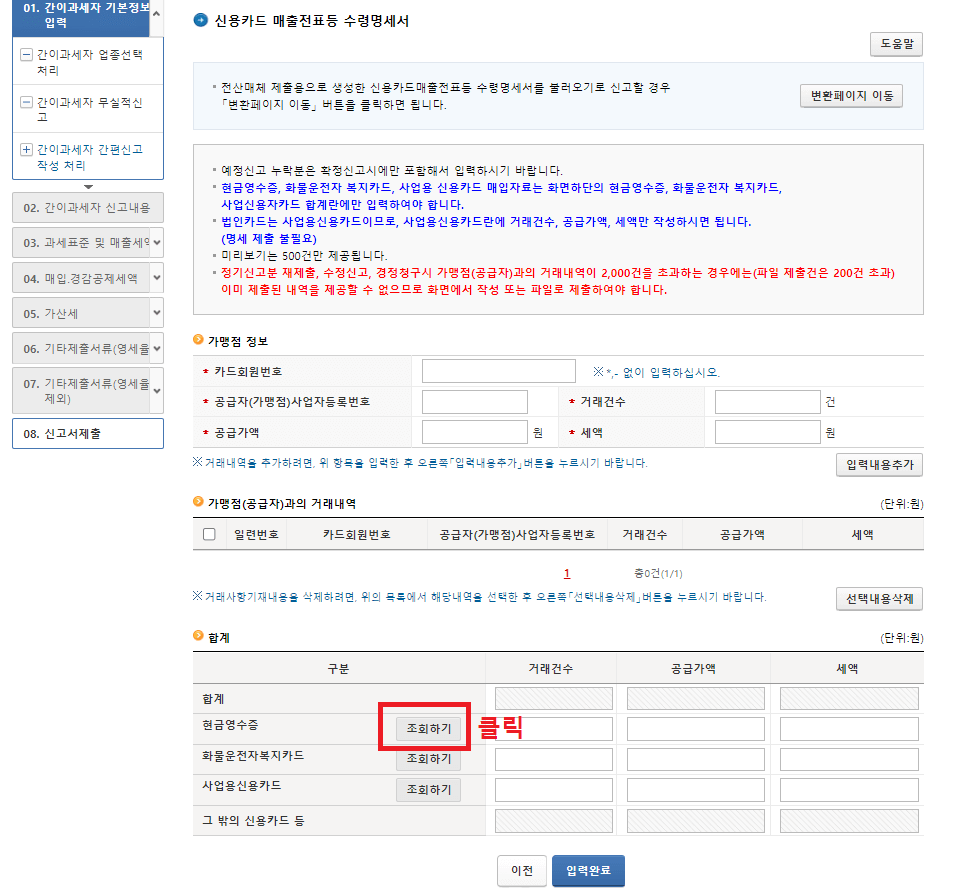Screen dimensions: 958x894
Task: Click 조회하기 for 사업용신용카드 row
Action: [x=428, y=790]
